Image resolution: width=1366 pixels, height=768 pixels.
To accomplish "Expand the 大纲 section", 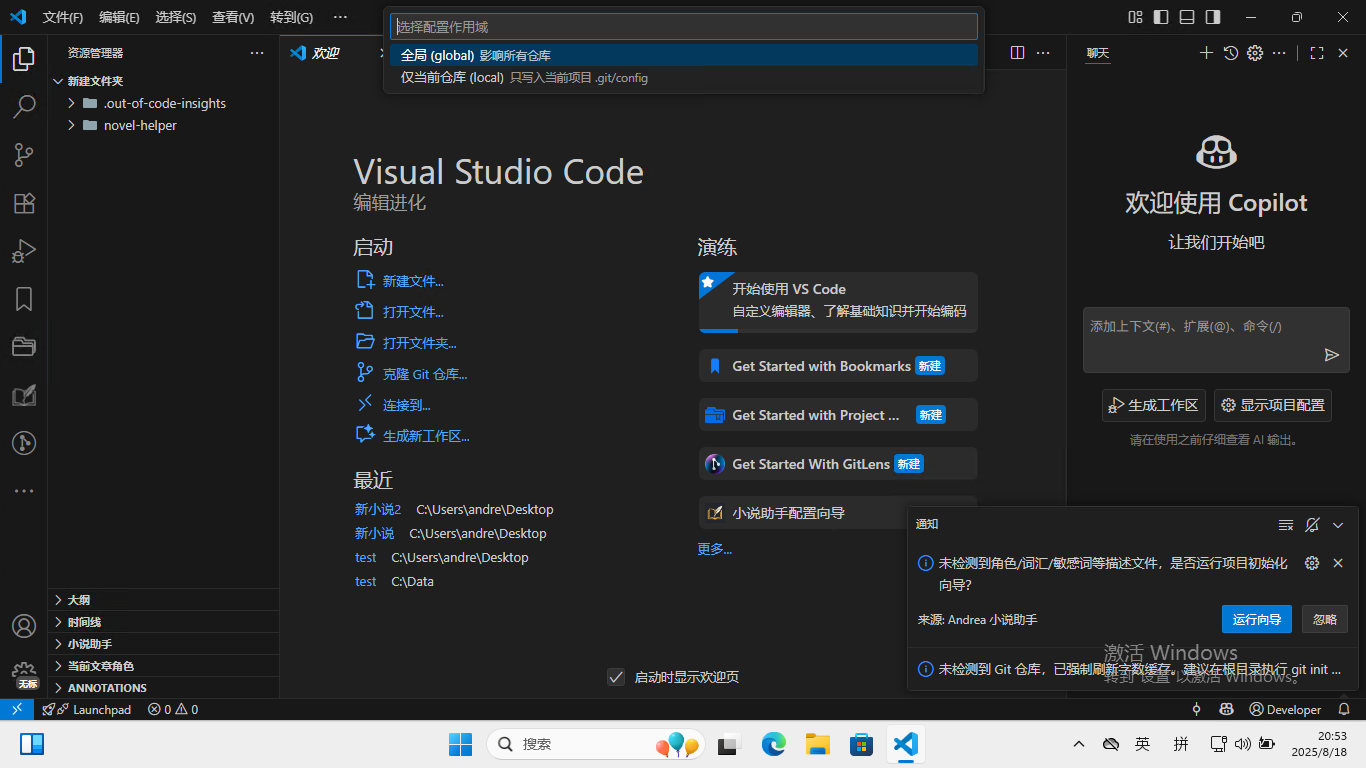I will tap(78, 600).
